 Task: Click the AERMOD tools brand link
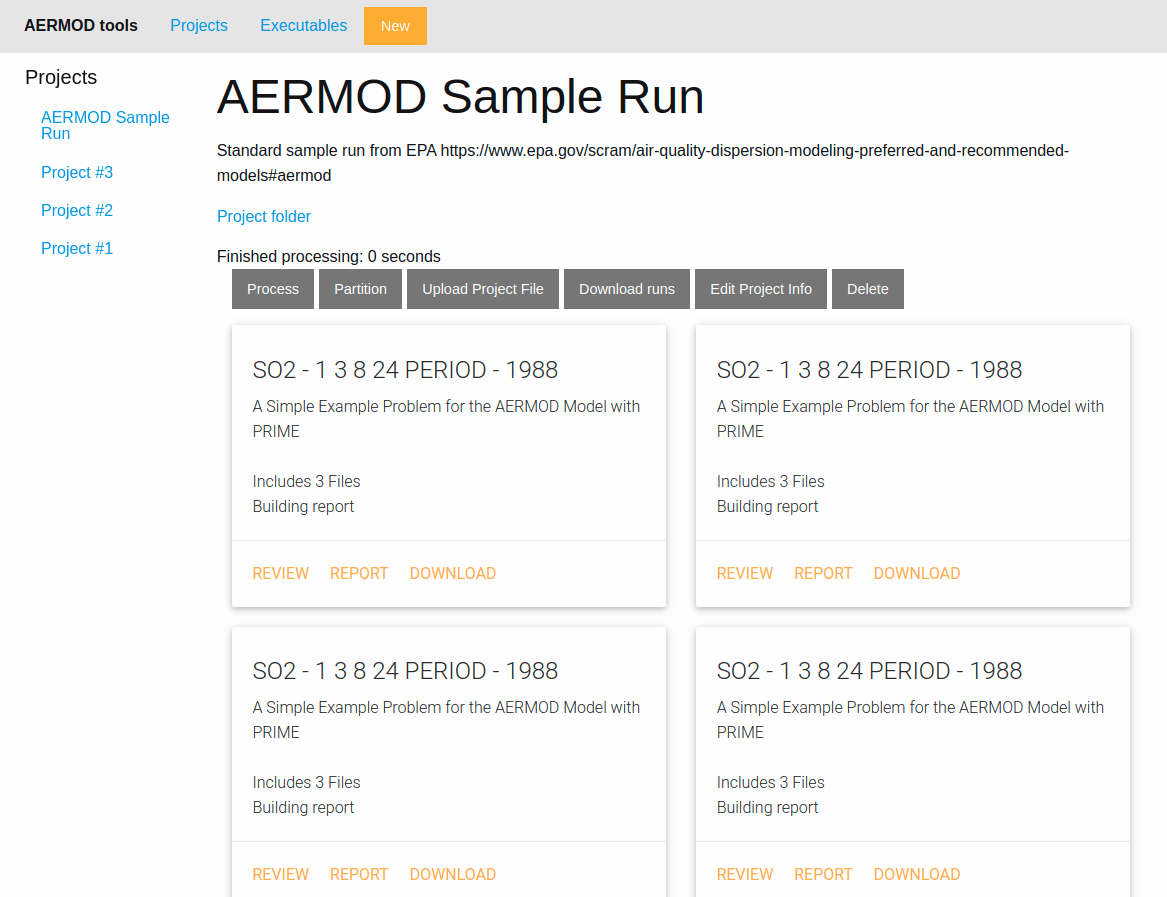pyautogui.click(x=81, y=26)
